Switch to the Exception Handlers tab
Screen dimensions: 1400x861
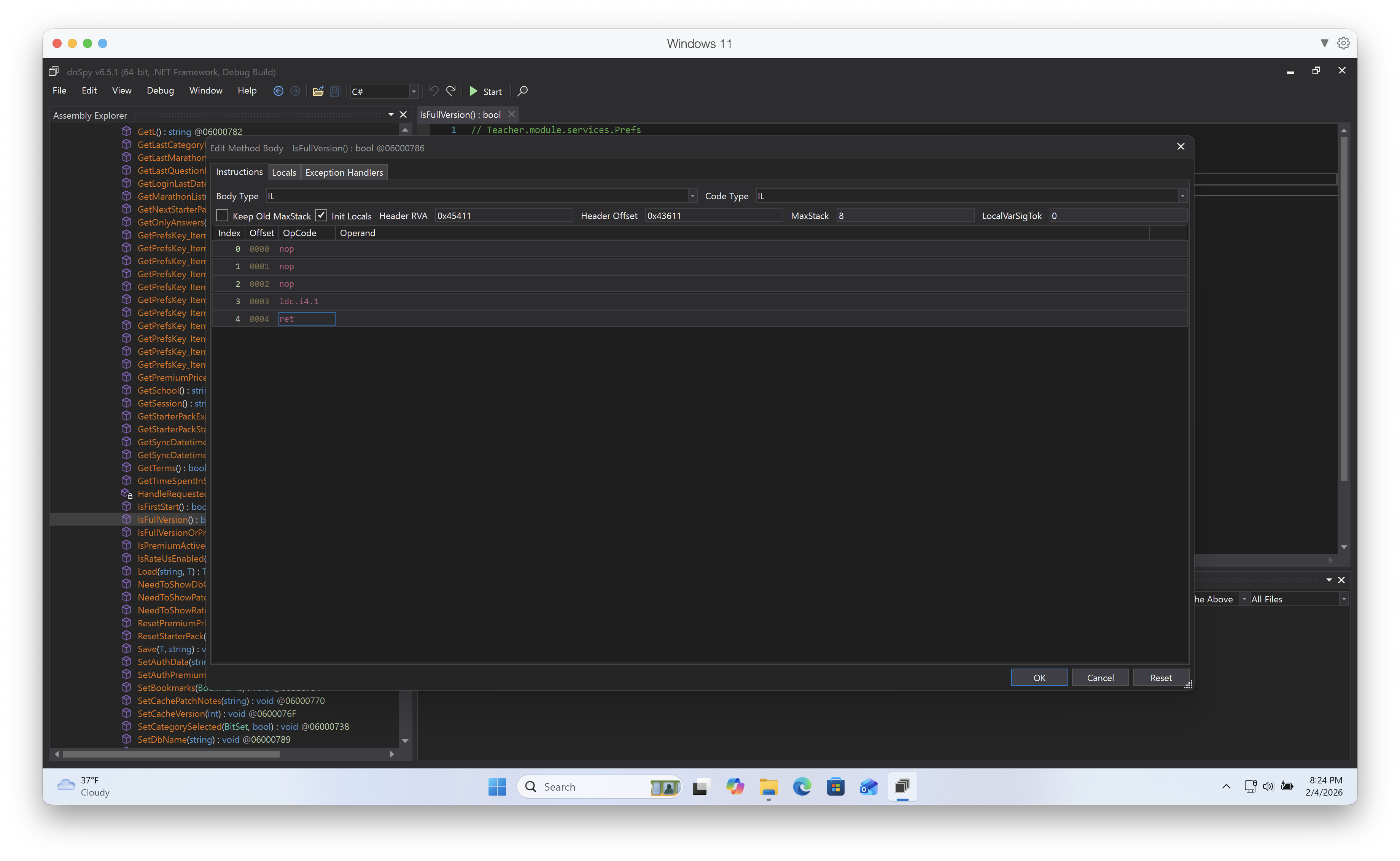tap(344, 173)
